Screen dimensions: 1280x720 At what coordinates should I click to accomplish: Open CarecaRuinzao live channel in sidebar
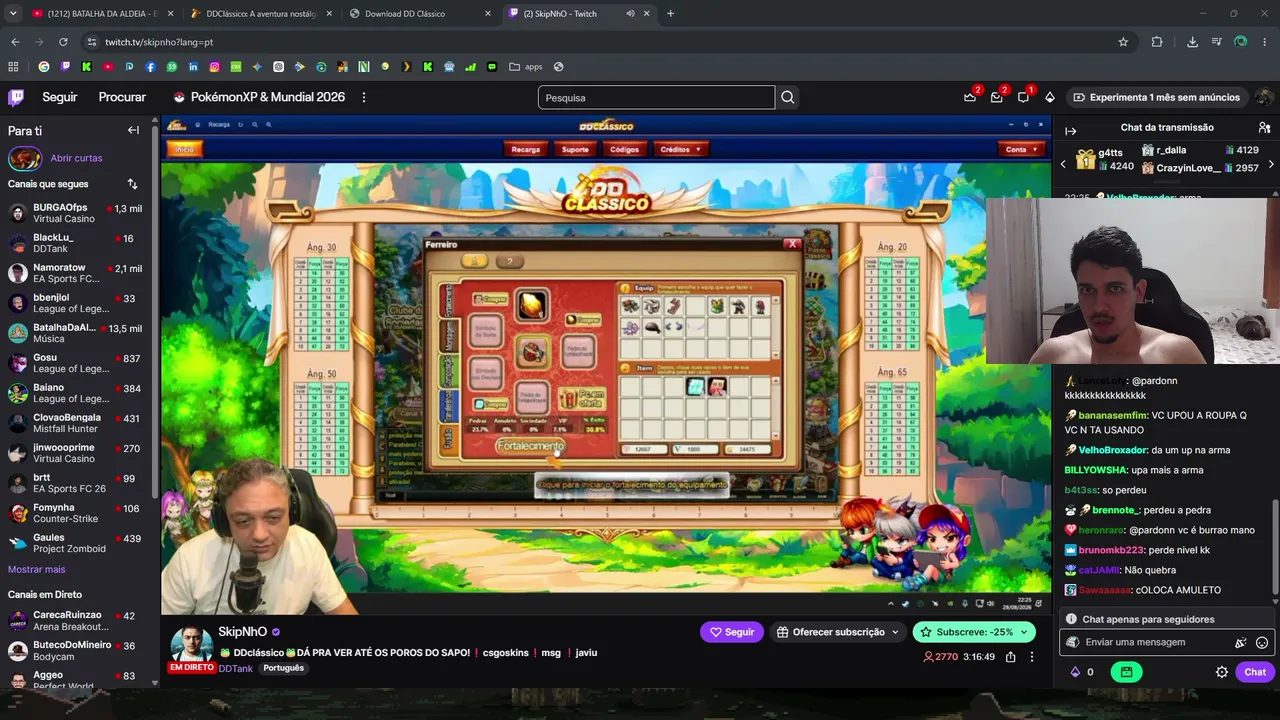pyautogui.click(x=78, y=621)
